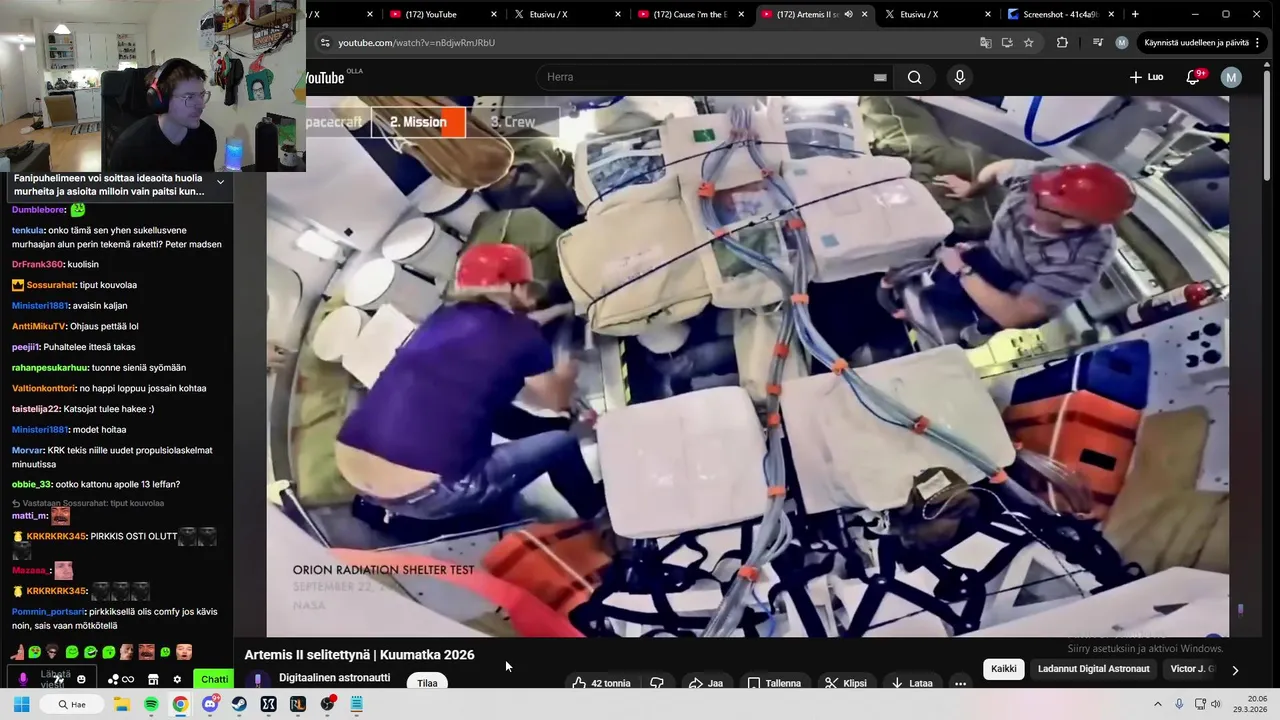
Task: Open YouTube notifications bell
Action: (1193, 77)
